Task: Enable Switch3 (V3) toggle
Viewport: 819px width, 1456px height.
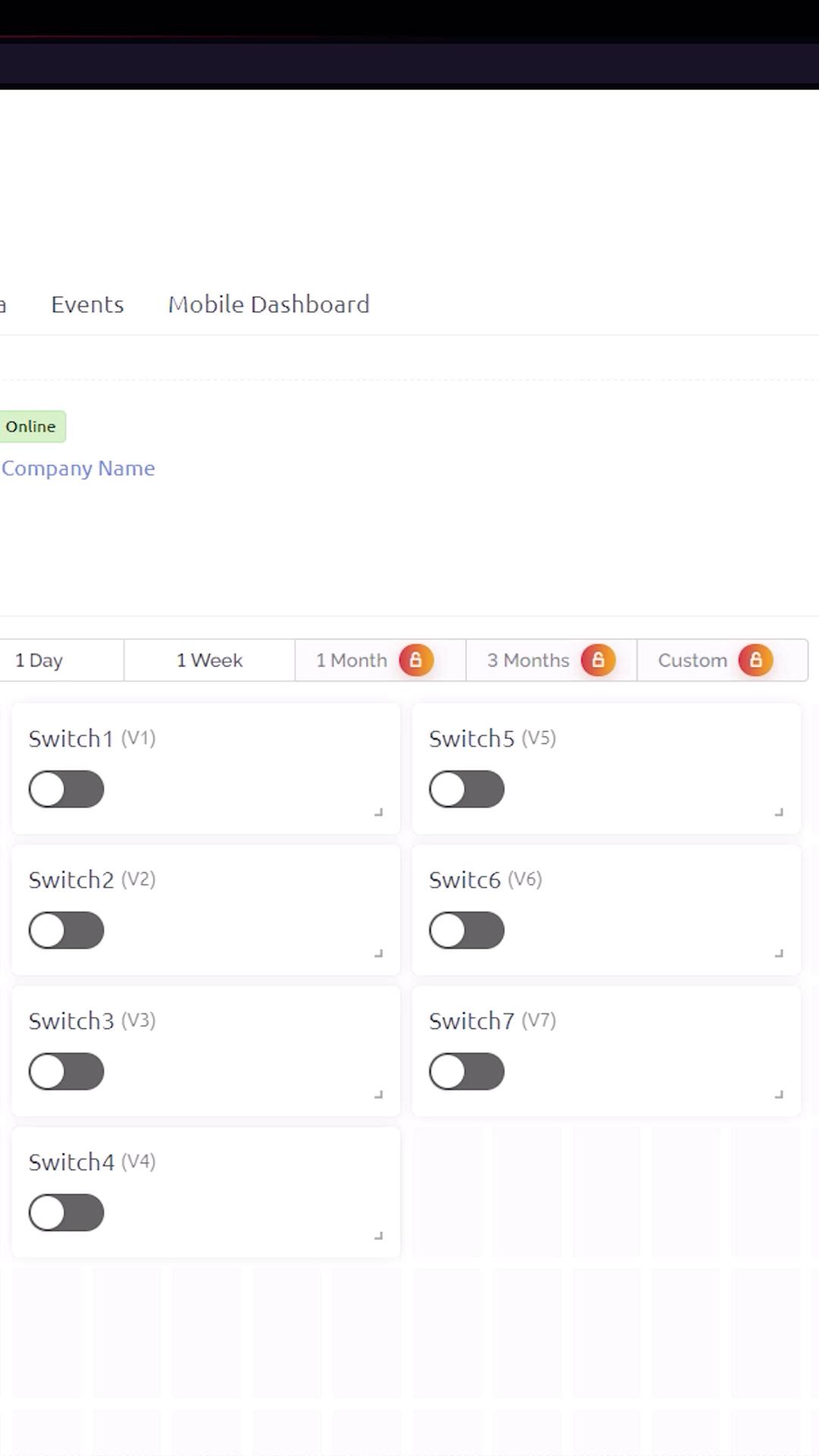Action: coord(66,1072)
